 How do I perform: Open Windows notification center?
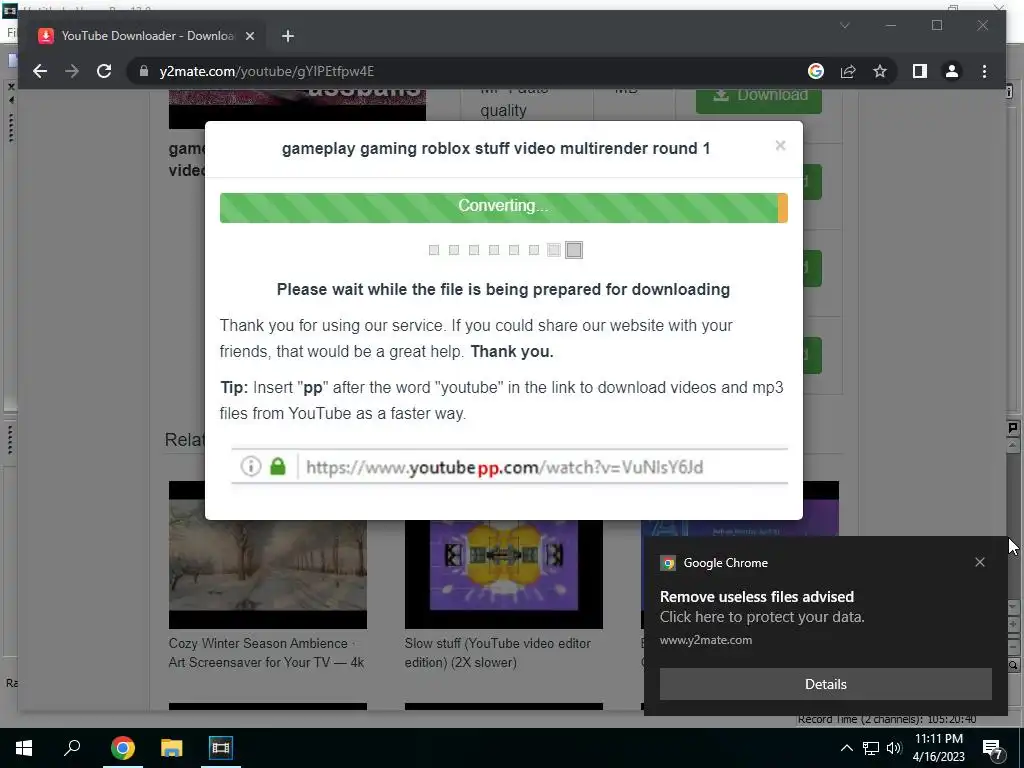tap(993, 748)
